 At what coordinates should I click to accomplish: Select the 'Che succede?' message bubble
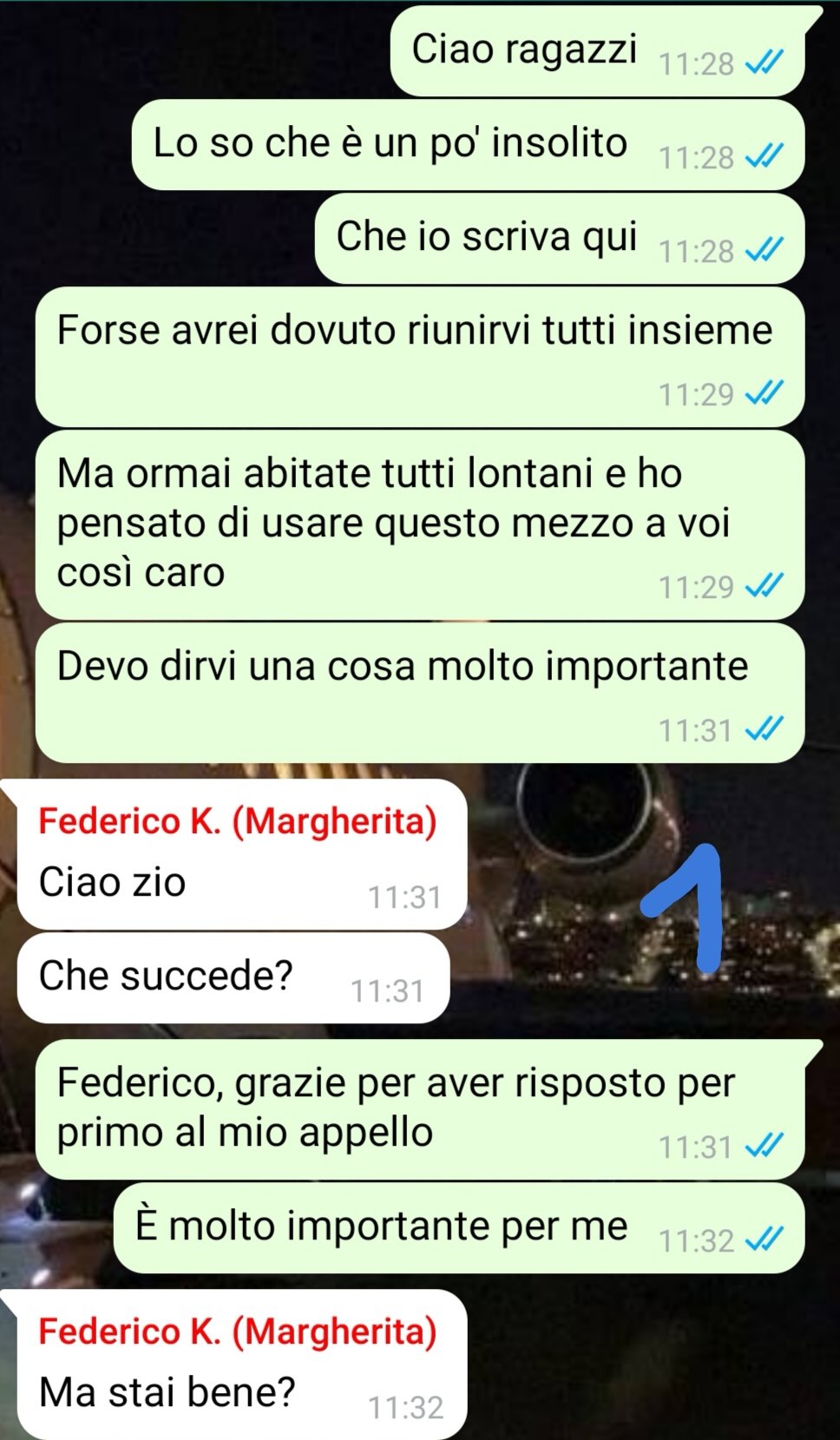[x=233, y=977]
